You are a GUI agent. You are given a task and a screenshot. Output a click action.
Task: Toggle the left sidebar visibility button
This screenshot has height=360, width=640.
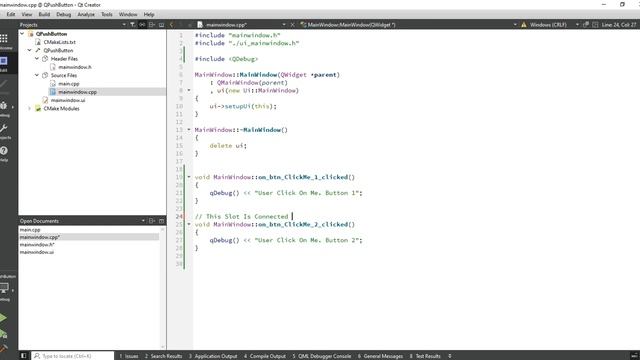(23, 356)
